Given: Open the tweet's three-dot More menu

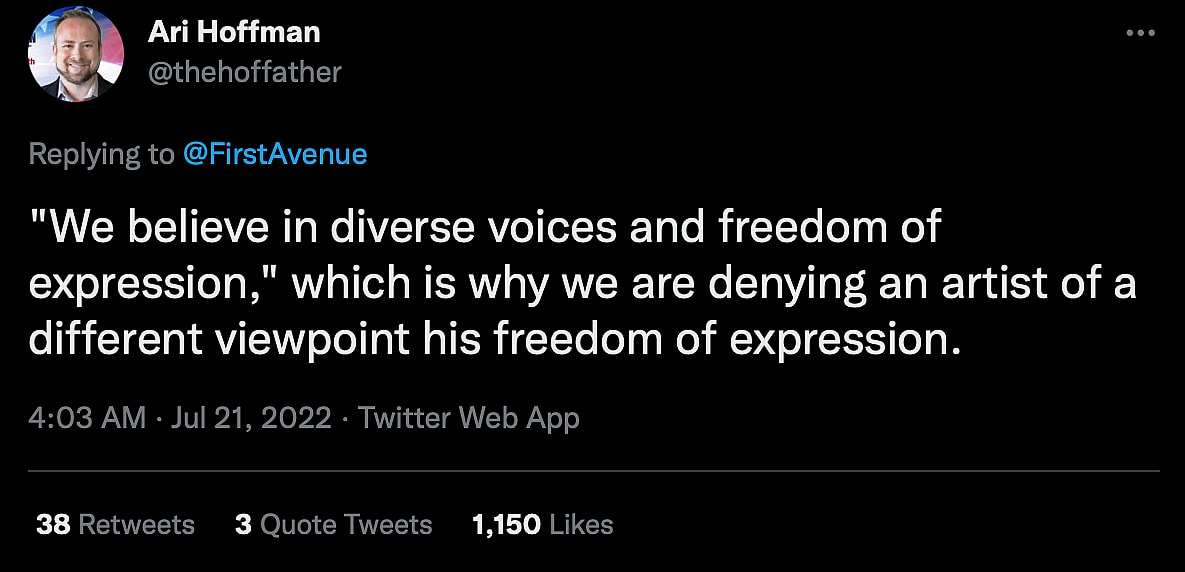Looking at the screenshot, I should [1140, 33].
